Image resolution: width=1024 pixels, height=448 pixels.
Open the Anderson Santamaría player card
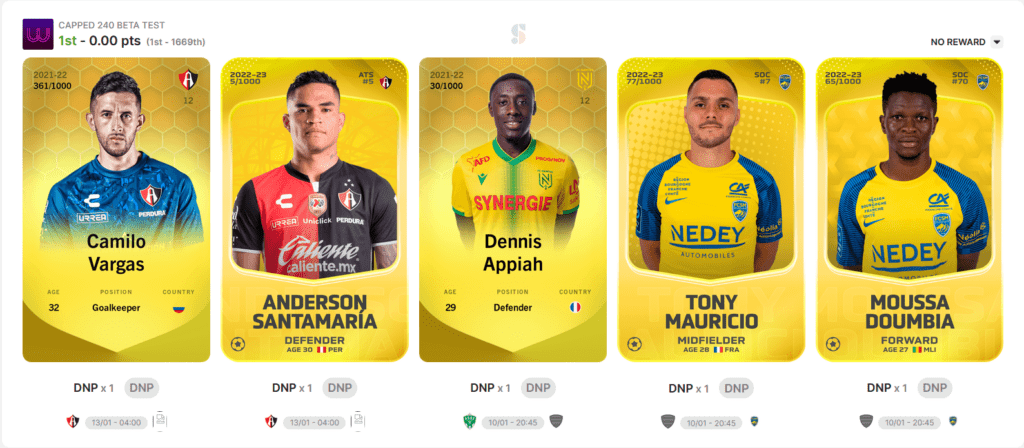coord(315,210)
